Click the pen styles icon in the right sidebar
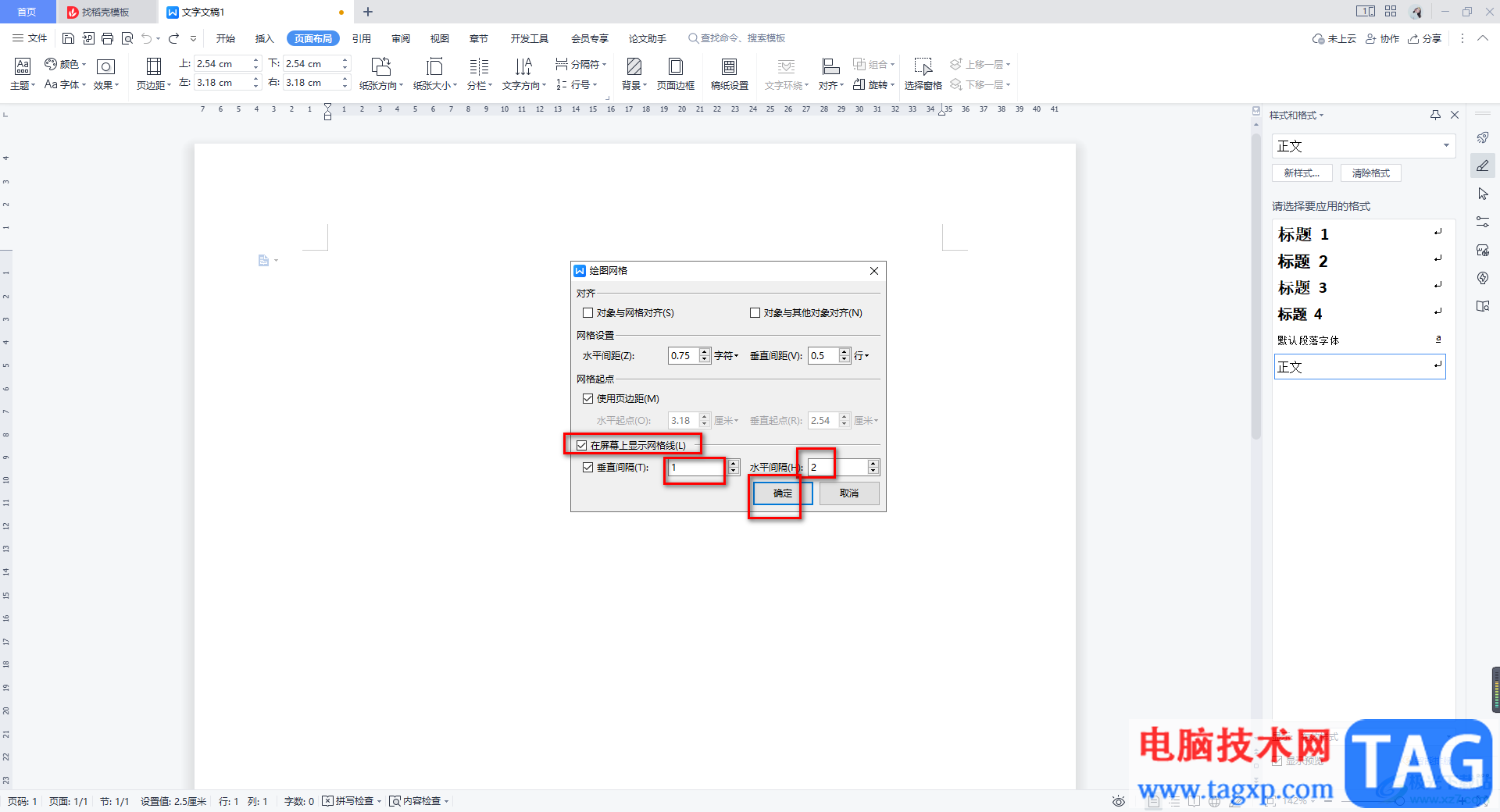 click(x=1483, y=166)
